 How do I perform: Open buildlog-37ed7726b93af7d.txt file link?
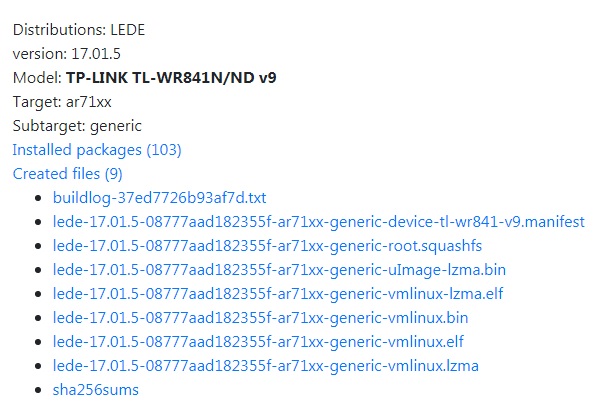pyautogui.click(x=159, y=198)
